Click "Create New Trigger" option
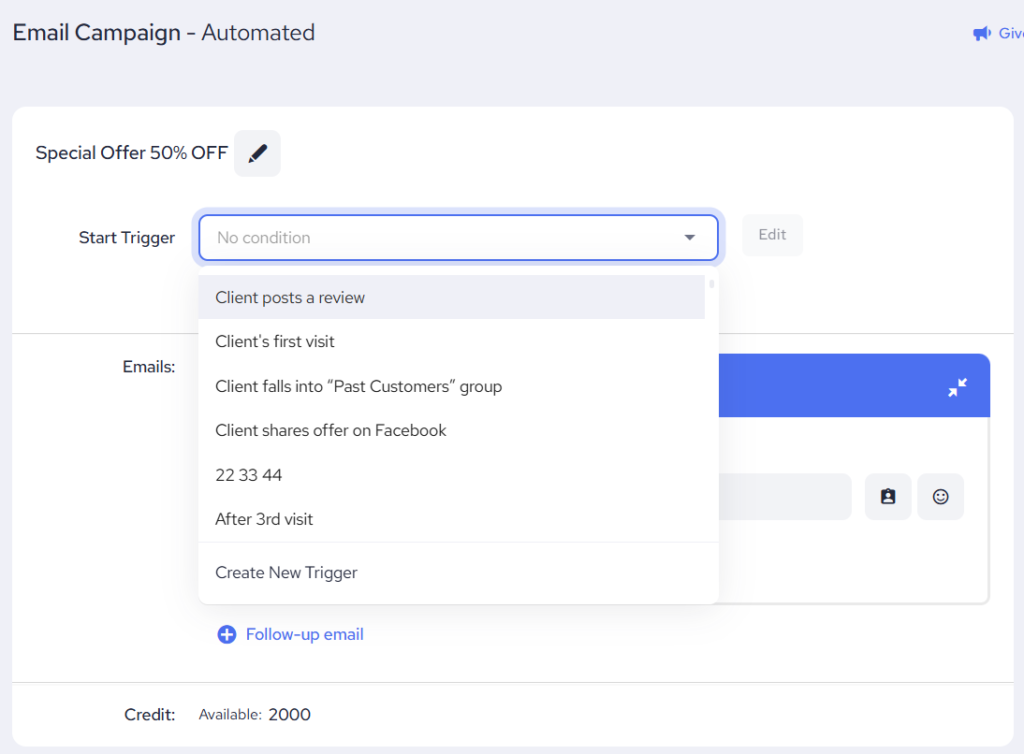 [286, 573]
